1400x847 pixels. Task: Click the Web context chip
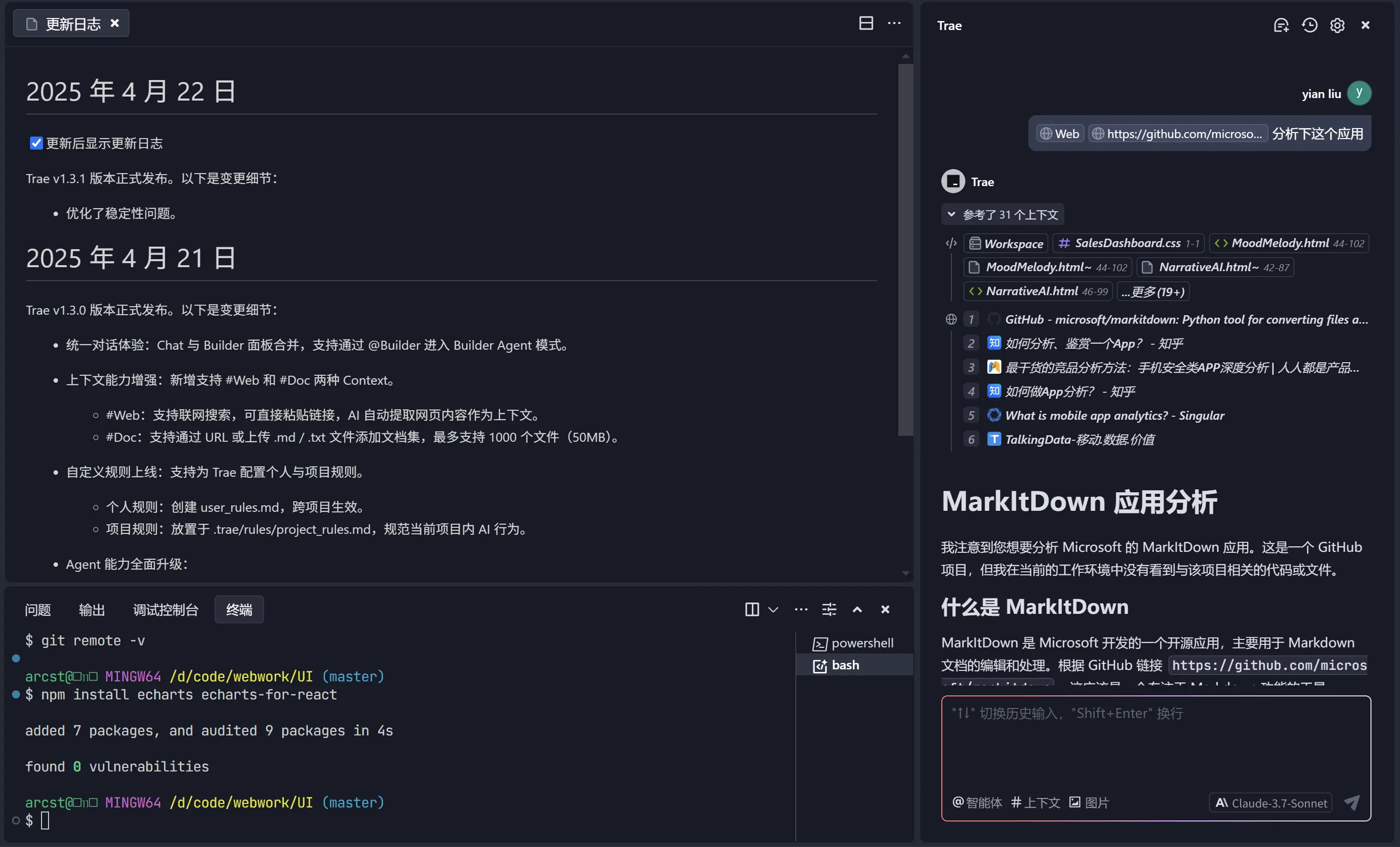pos(1060,134)
